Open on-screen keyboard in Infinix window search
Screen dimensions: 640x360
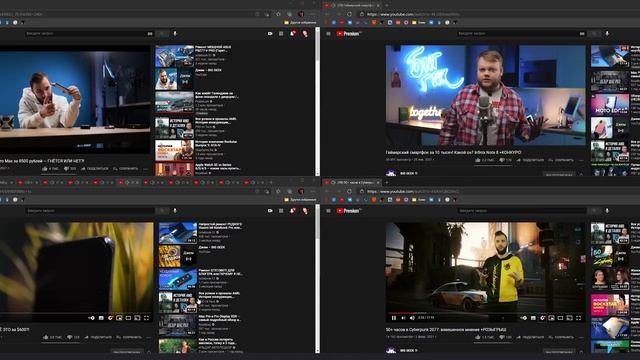point(582,33)
